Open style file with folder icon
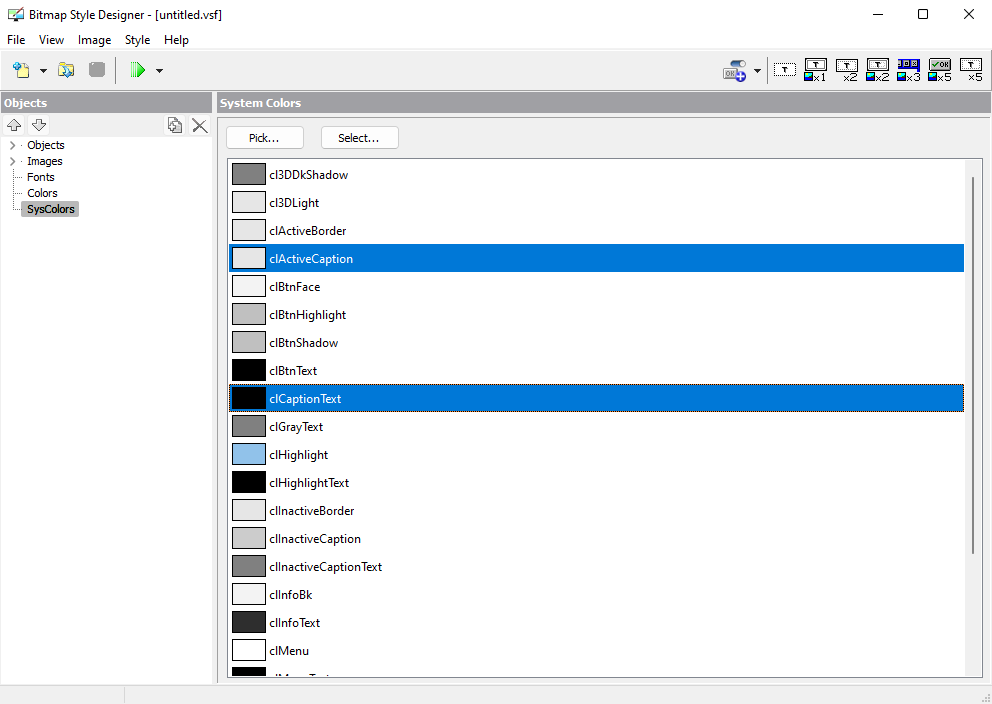This screenshot has height=704, width=992. point(66,70)
